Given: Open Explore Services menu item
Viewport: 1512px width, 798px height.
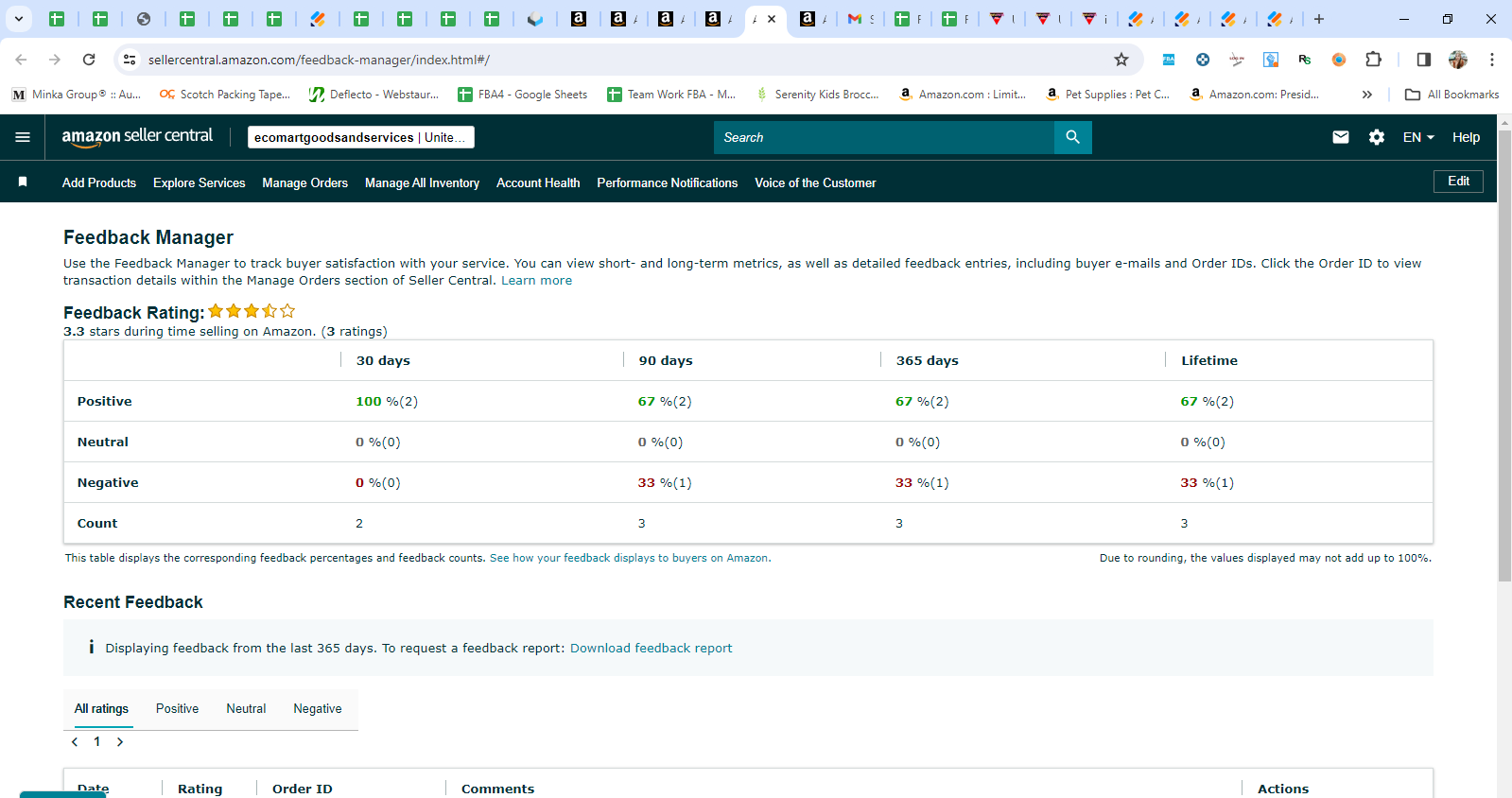Looking at the screenshot, I should coord(200,182).
